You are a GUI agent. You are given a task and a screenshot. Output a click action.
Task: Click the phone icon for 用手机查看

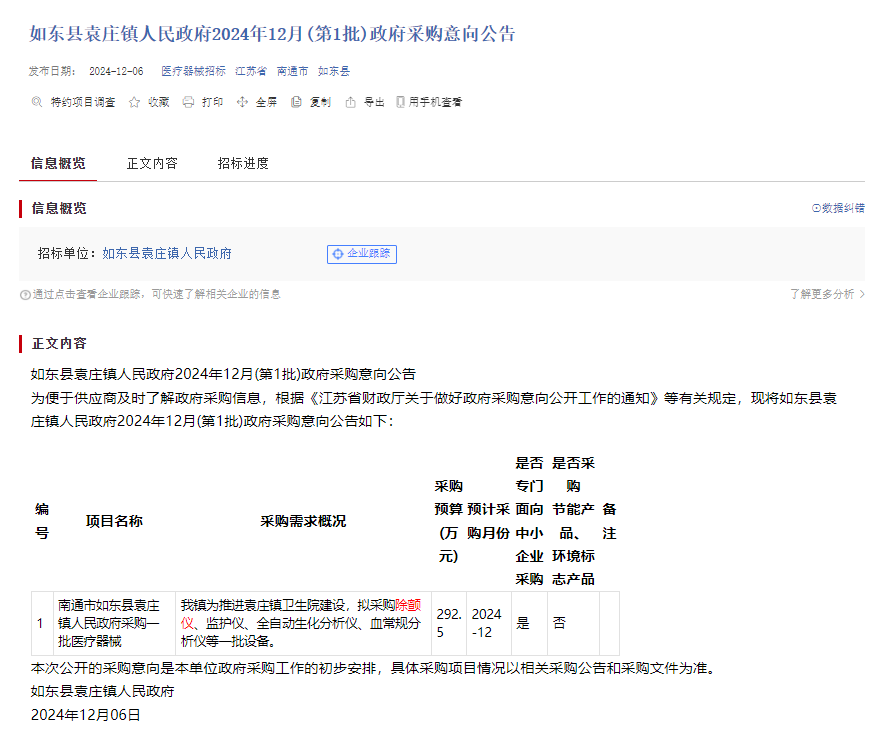[400, 102]
